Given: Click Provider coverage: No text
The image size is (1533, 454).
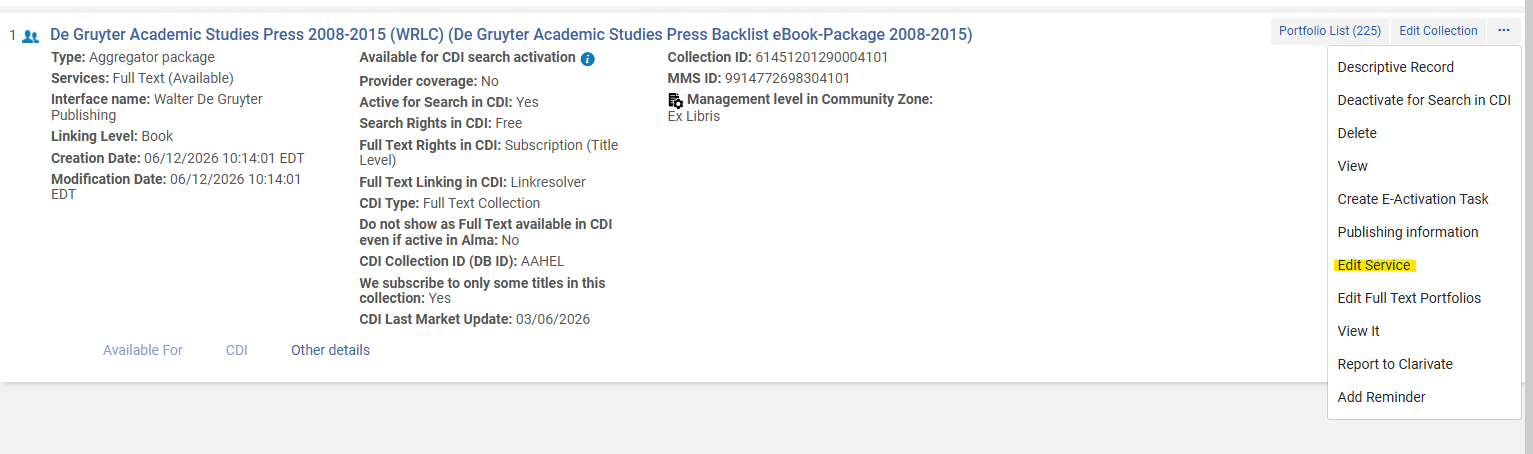Looking at the screenshot, I should (429, 81).
